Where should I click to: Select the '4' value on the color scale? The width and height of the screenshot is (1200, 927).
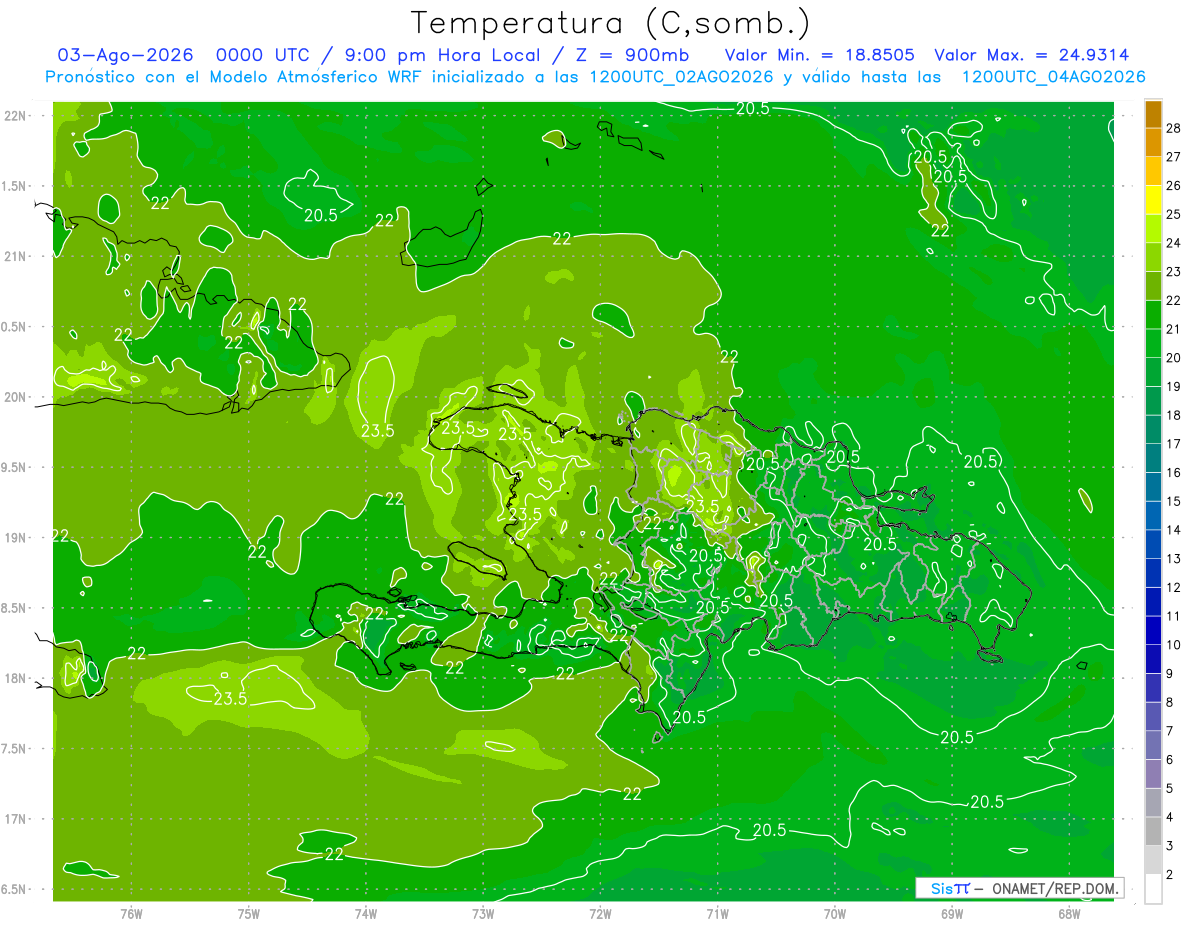[x=1170, y=817]
